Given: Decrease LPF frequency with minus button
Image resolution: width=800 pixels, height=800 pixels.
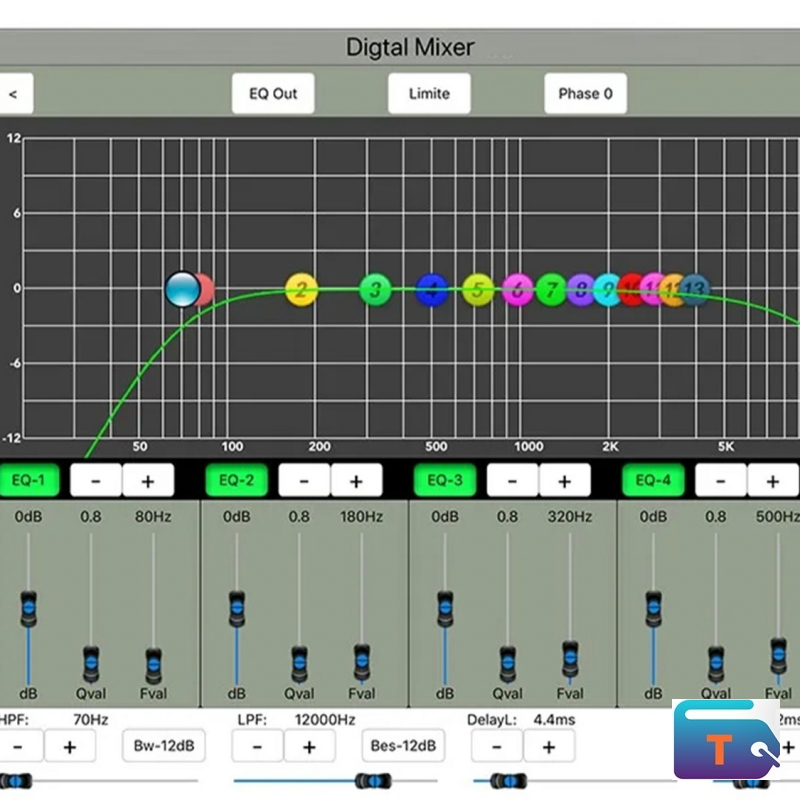Looking at the screenshot, I should (x=257, y=746).
